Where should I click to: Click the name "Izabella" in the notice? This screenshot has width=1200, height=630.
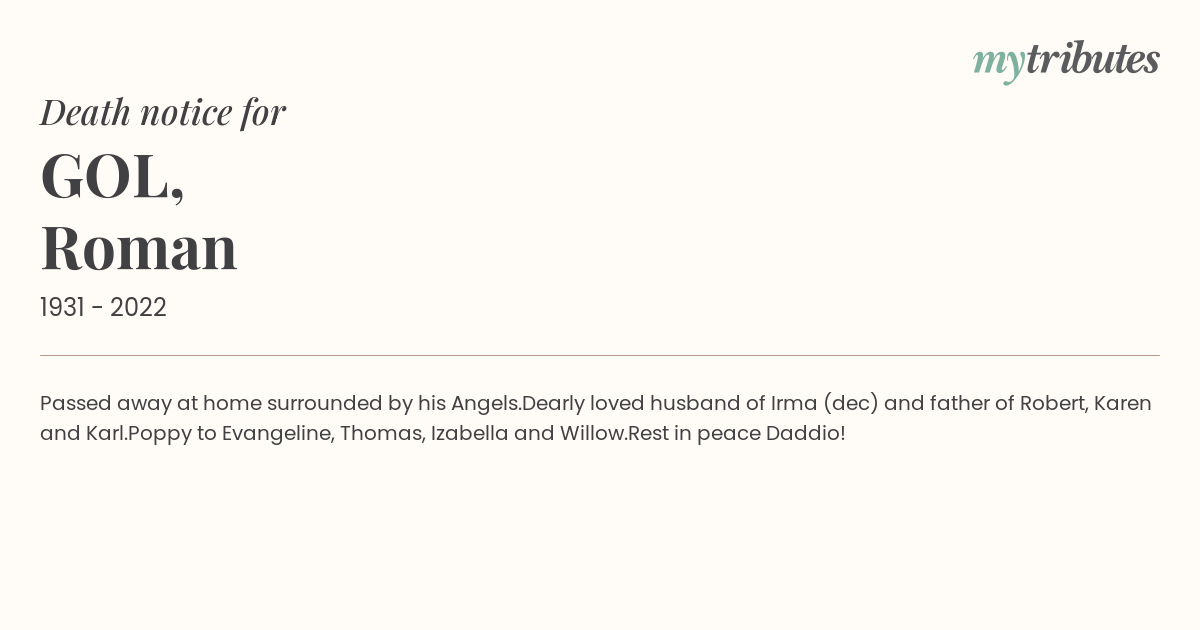468,434
